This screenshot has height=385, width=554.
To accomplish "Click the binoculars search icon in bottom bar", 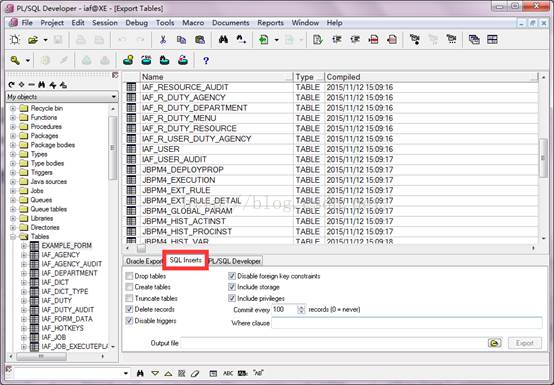I will coord(140,373).
